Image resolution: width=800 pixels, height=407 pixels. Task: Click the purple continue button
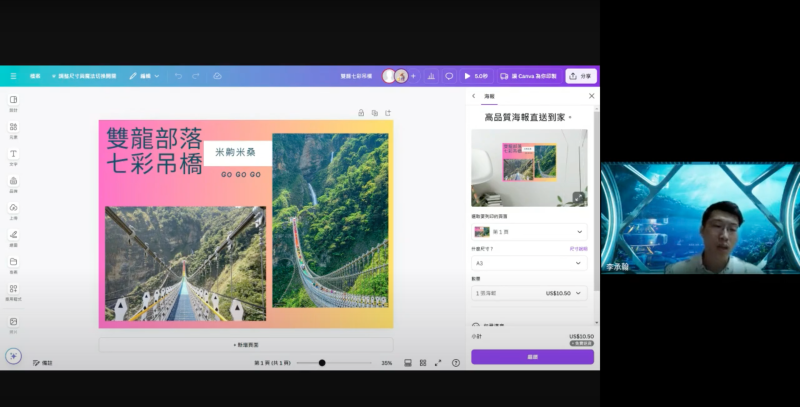(x=532, y=357)
